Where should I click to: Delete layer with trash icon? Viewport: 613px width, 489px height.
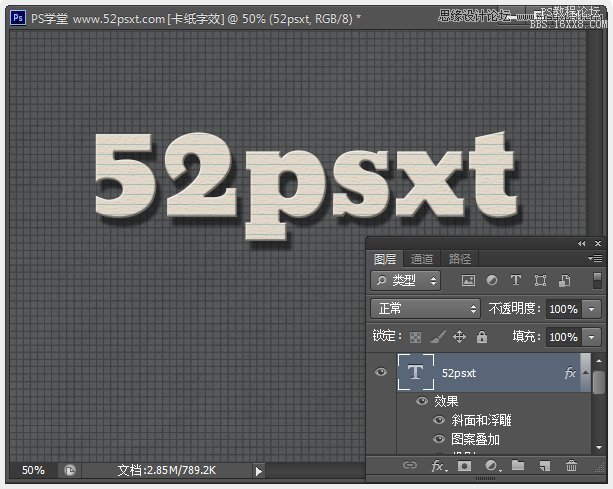[571, 465]
